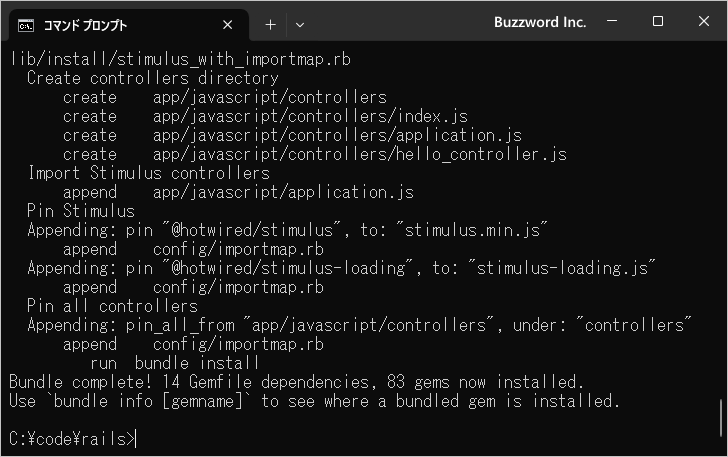Viewport: 728px width, 457px height.
Task: Close the terminal window
Action: 704,21
